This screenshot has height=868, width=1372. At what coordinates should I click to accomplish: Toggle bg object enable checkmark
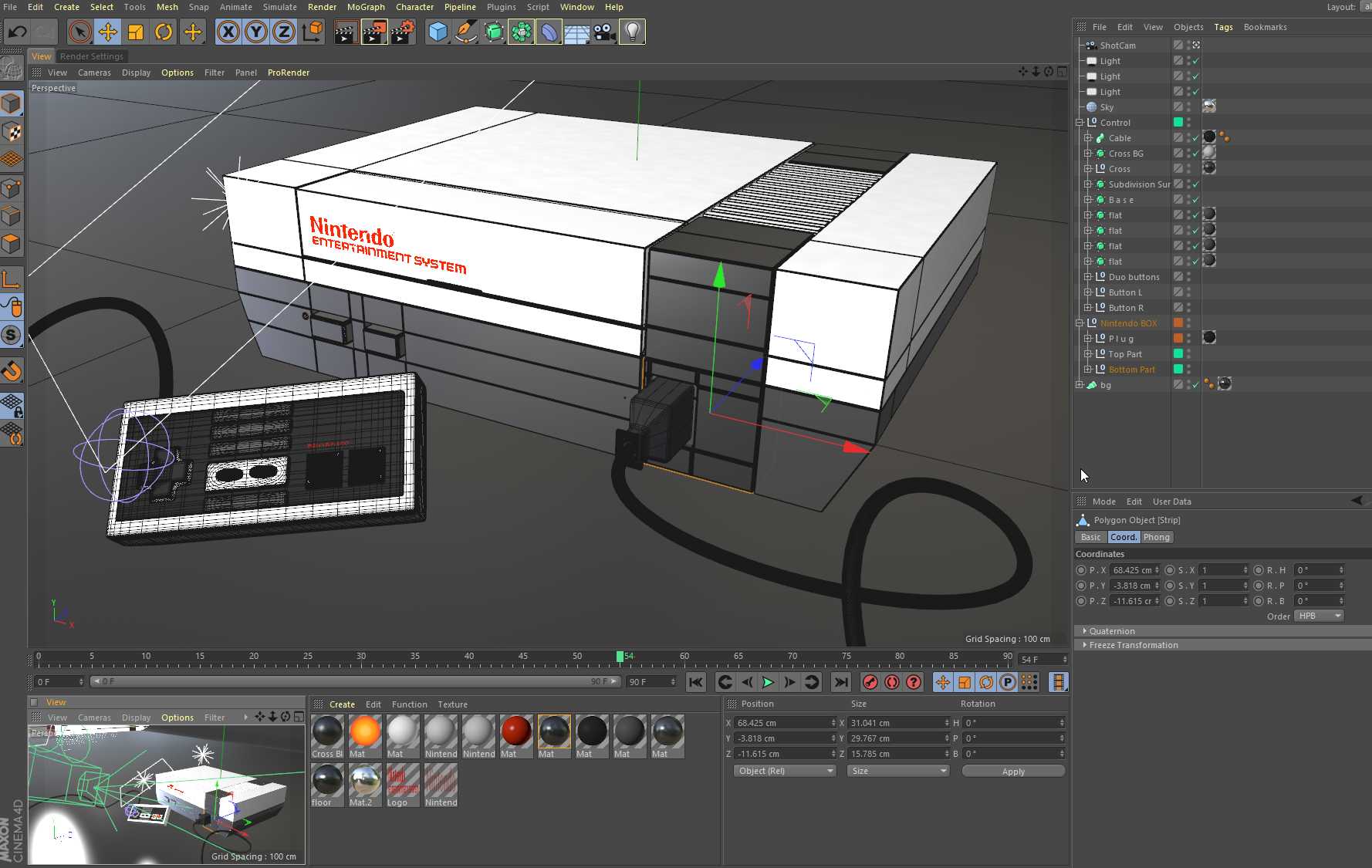(x=1195, y=385)
